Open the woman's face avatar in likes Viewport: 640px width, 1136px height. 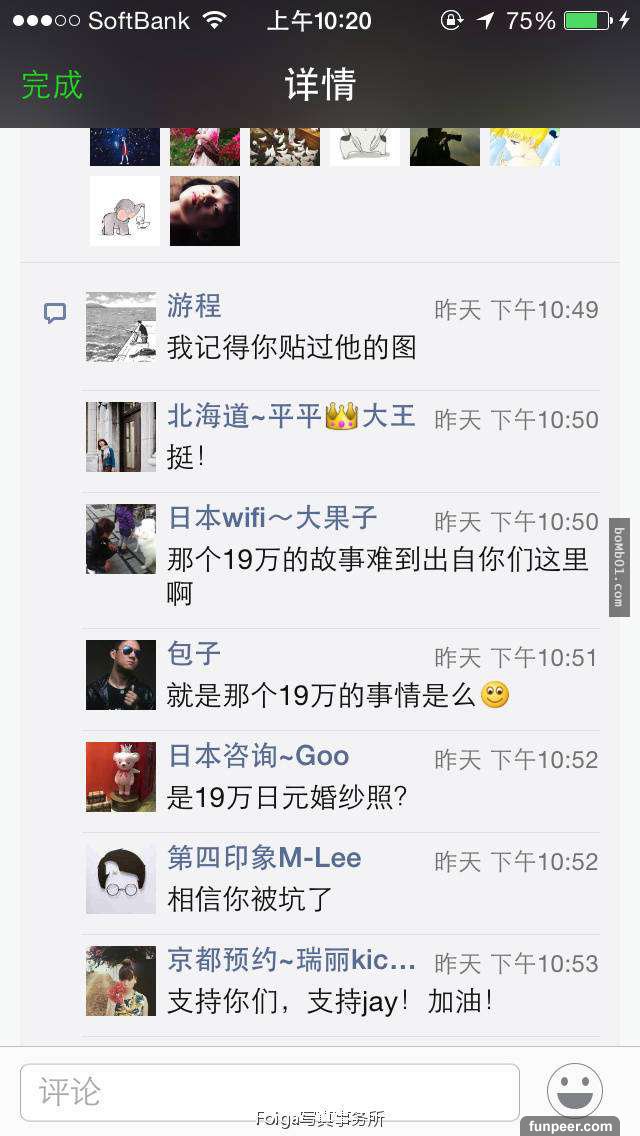(x=205, y=211)
